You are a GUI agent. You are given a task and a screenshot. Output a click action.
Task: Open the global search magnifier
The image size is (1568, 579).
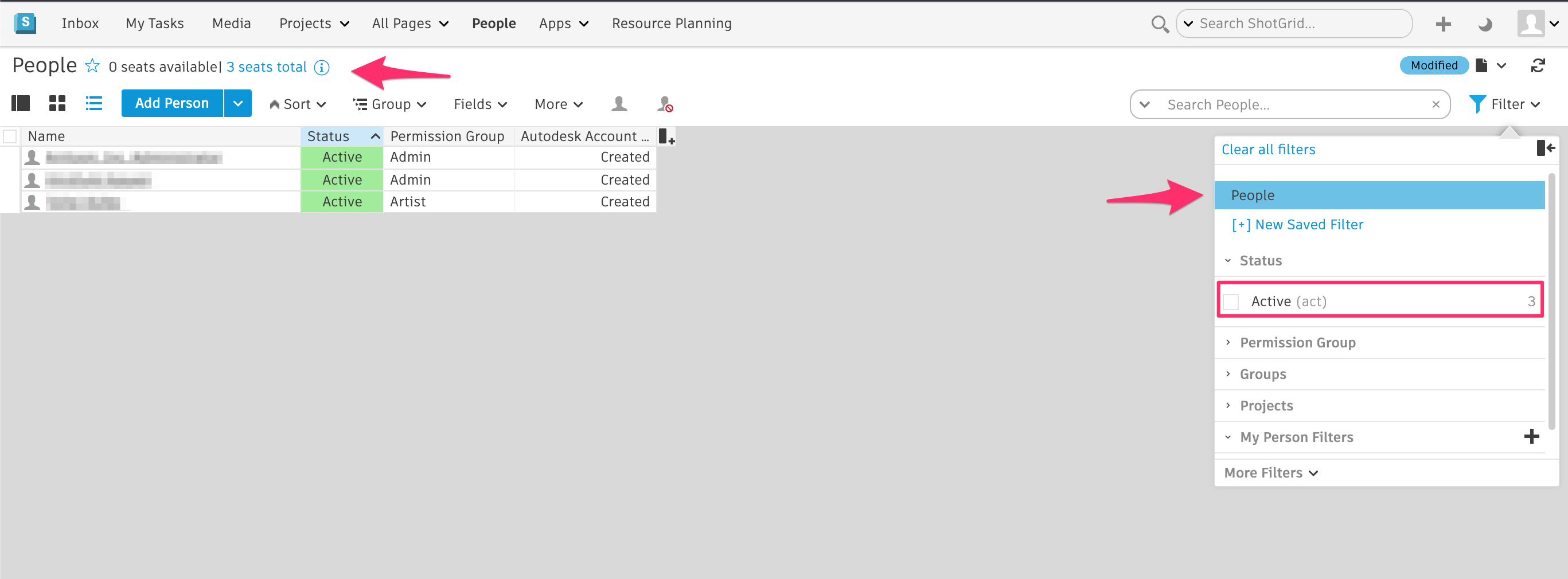pos(1160,24)
